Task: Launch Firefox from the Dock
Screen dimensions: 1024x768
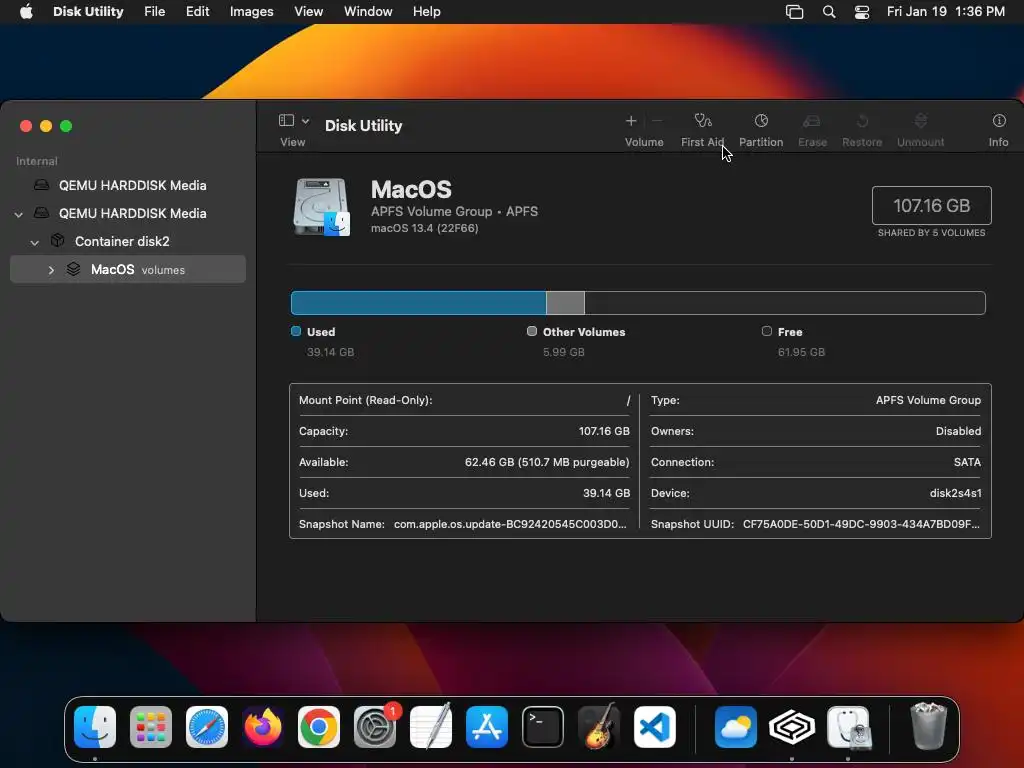Action: point(263,727)
